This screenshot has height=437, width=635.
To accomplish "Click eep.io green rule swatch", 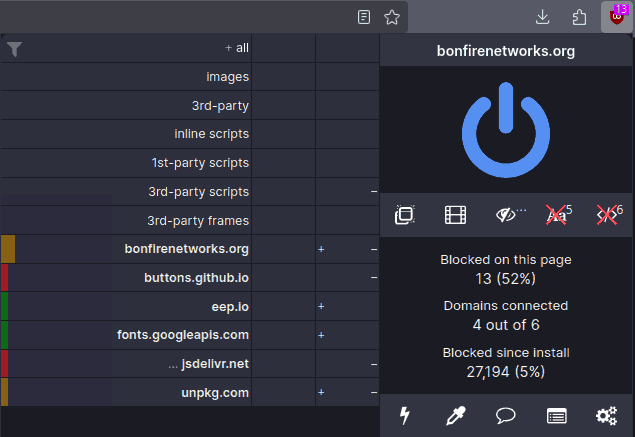I will tap(4, 307).
